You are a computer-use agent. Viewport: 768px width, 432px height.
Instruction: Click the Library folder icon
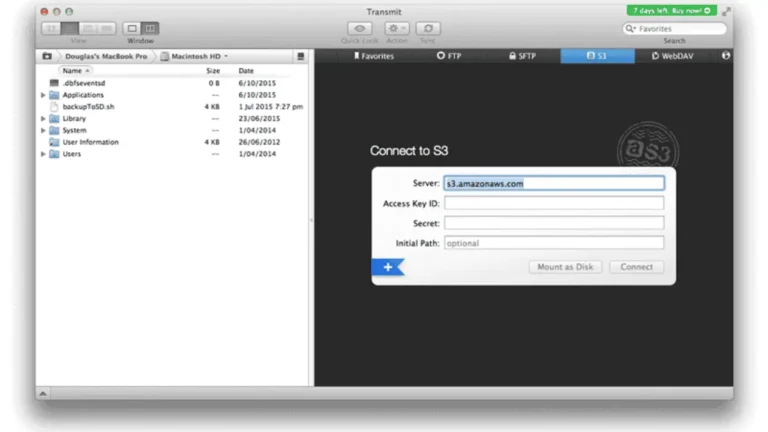pyautogui.click(x=54, y=119)
